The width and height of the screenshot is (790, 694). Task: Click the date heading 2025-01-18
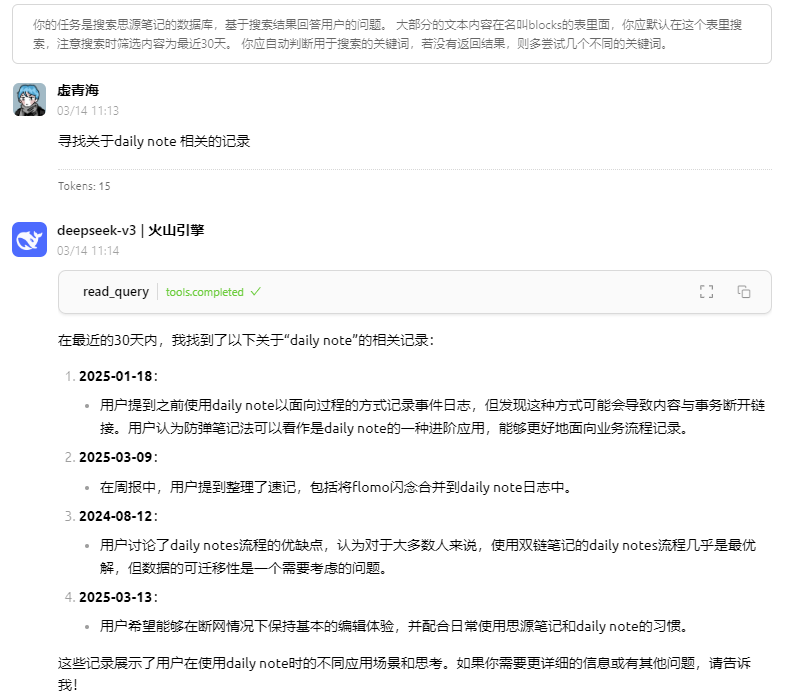[x=116, y=376]
